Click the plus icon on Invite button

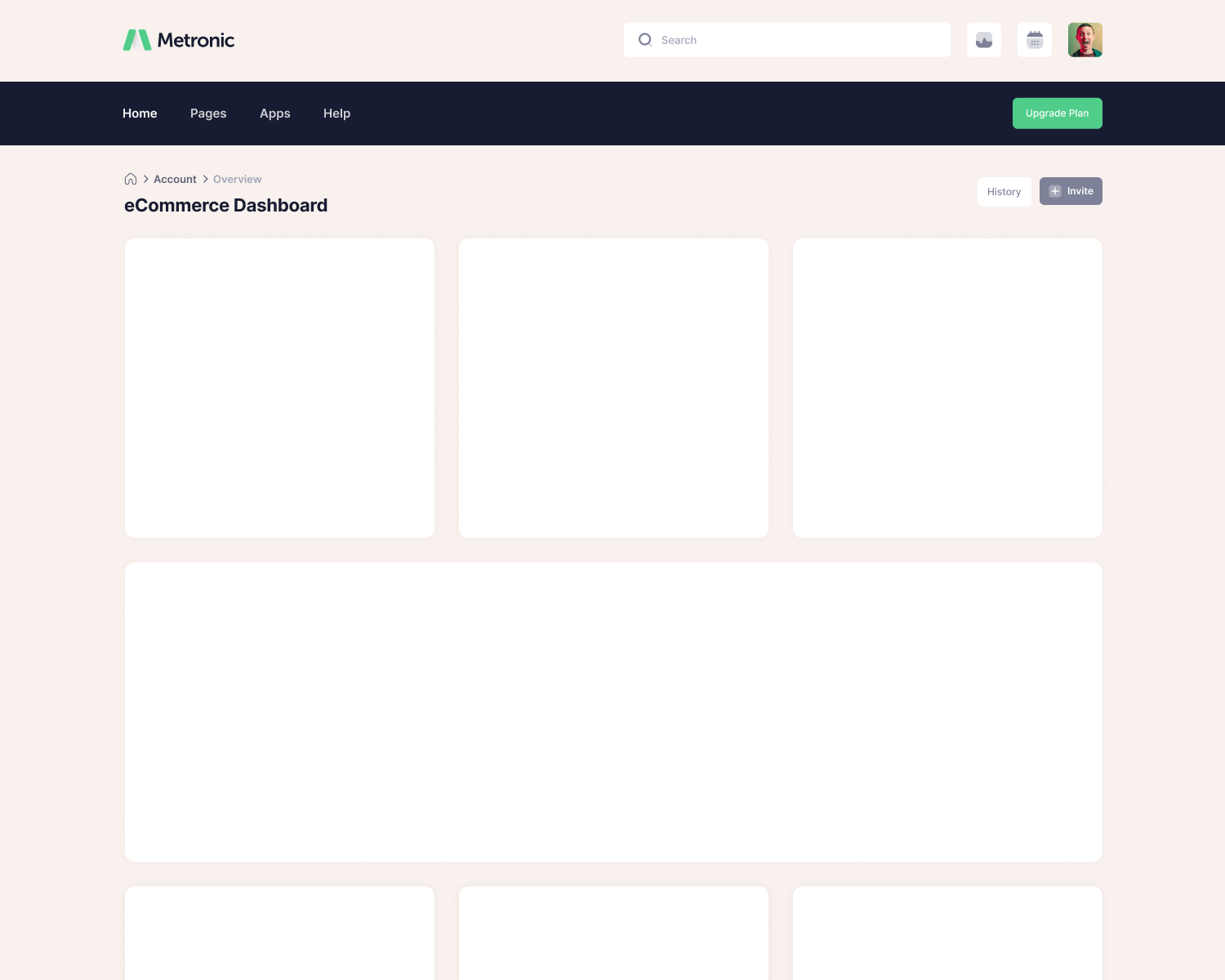(x=1055, y=191)
